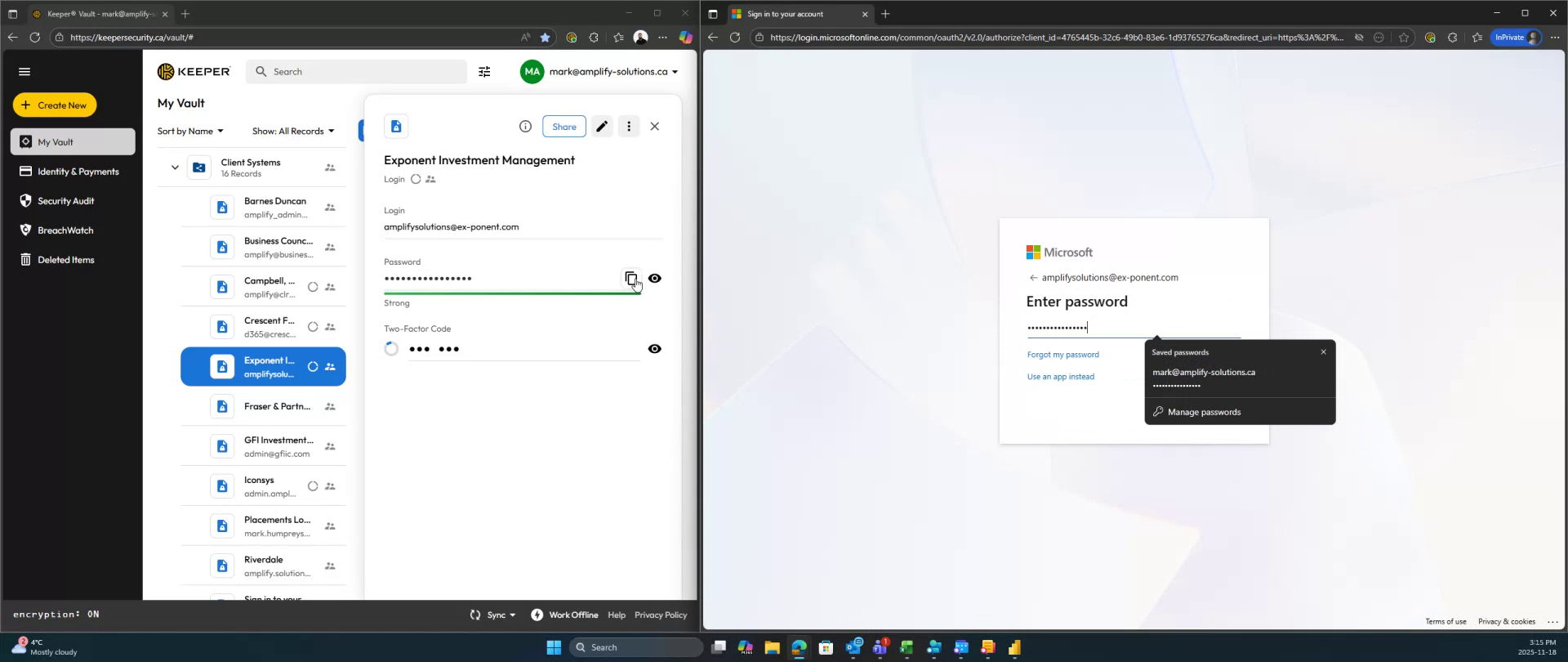Screen dimensions: 1568x662
Task: Open the Sort by Name dropdown
Action: pos(190,132)
